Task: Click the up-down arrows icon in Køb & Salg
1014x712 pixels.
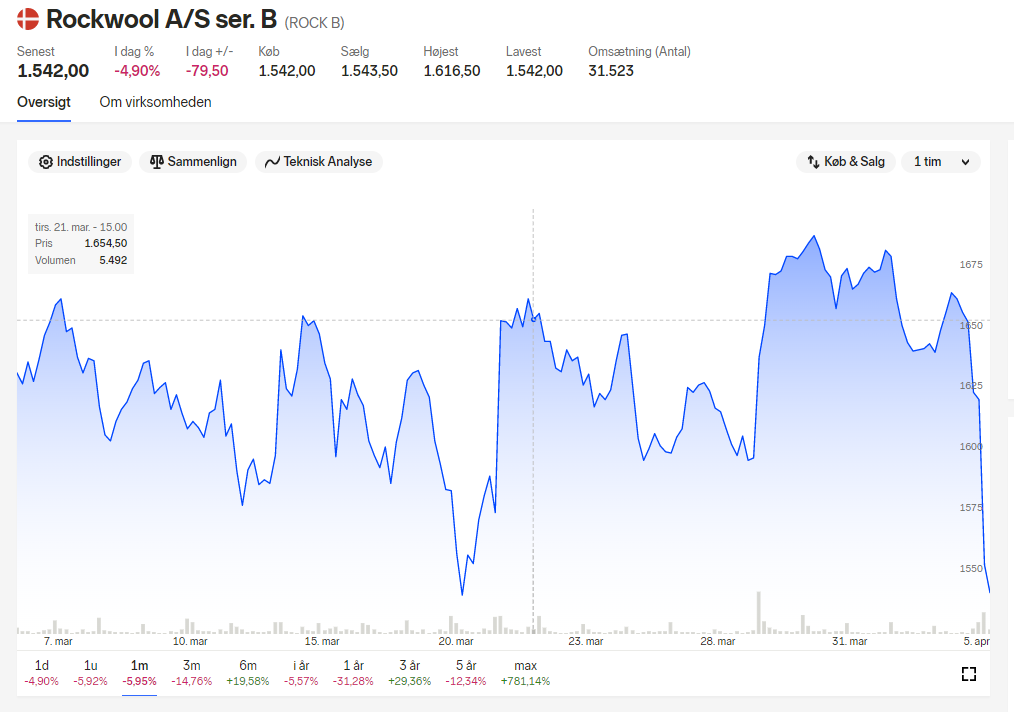Action: (813, 162)
